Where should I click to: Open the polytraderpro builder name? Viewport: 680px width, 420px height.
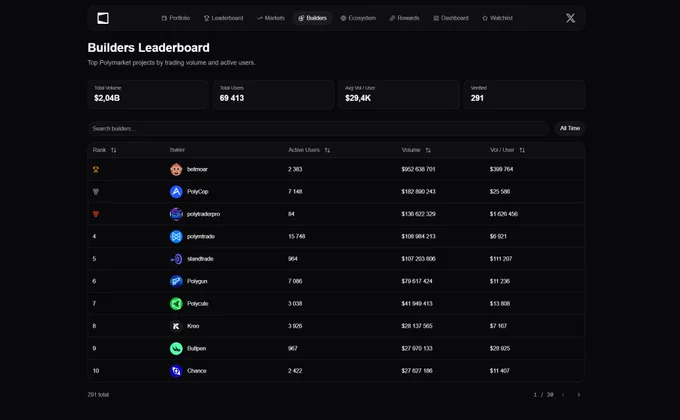203,214
